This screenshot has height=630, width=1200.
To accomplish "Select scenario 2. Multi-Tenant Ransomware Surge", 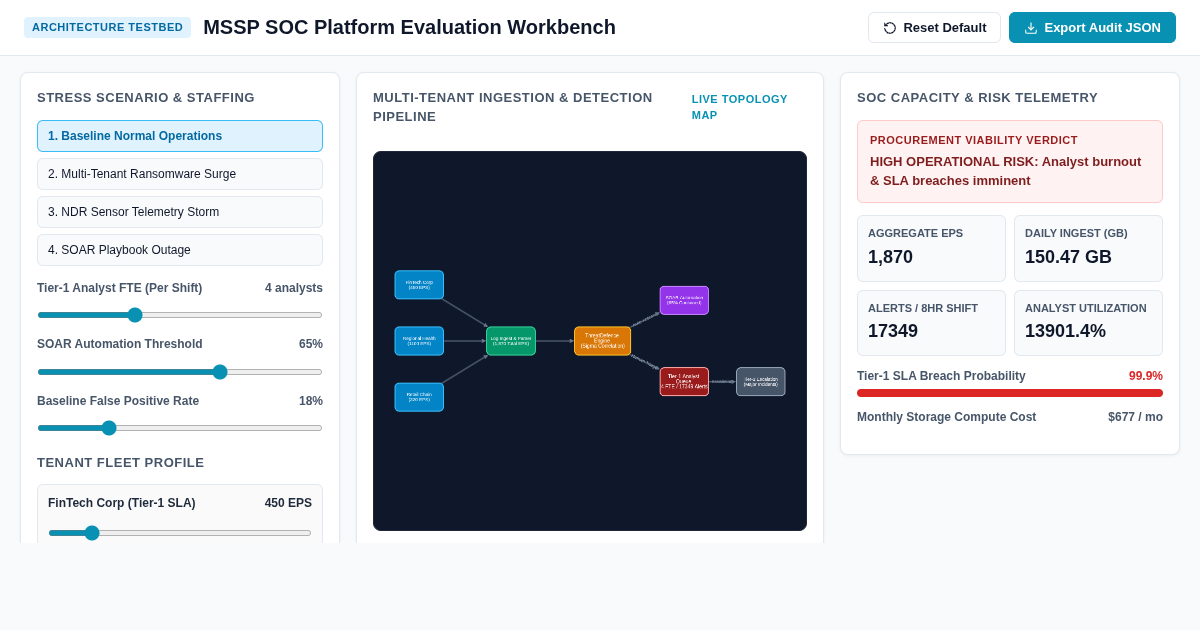I will click(x=180, y=174).
